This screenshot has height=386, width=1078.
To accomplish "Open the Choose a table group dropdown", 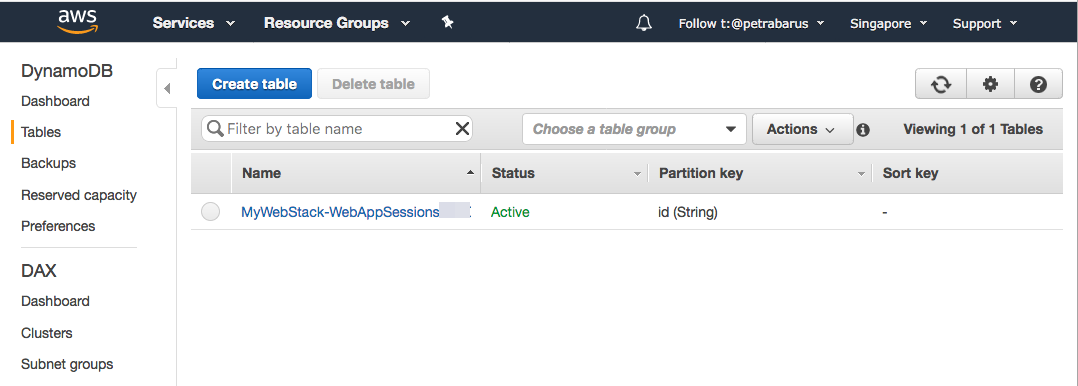I will click(x=634, y=129).
